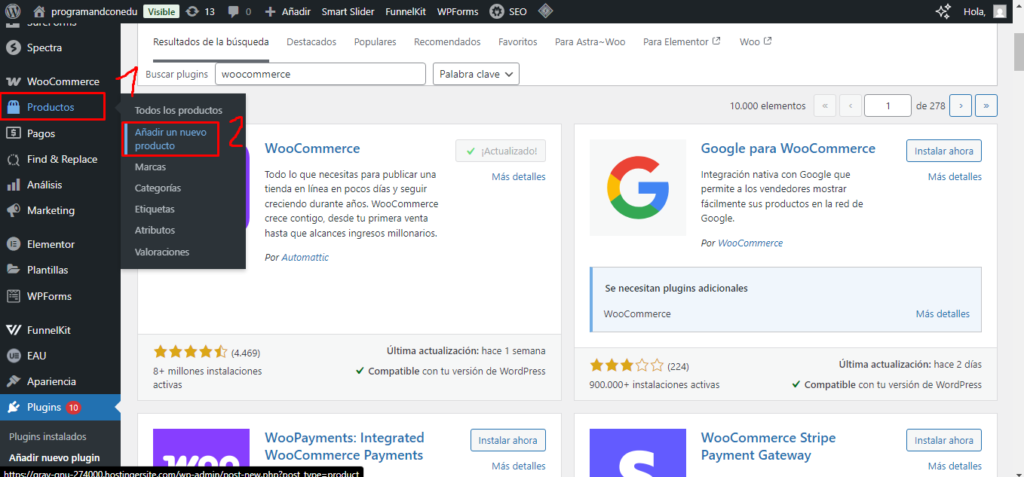This screenshot has height=477, width=1024.
Task: Switch to the Destacados tab
Action: point(312,42)
